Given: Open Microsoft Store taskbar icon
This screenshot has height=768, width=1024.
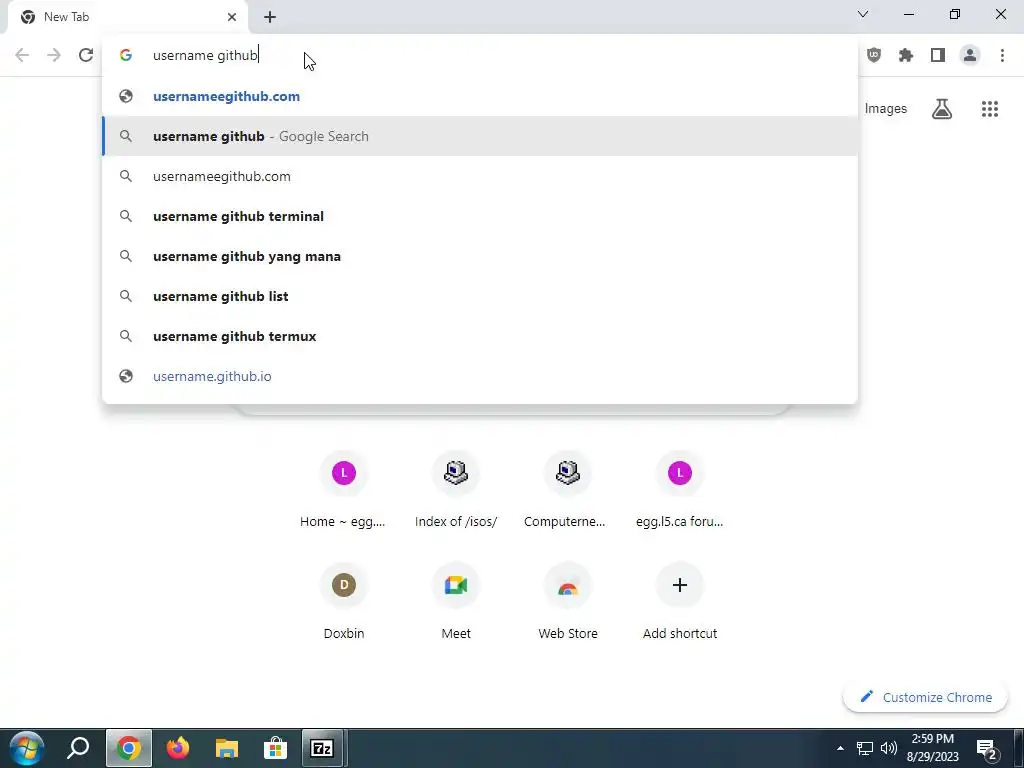Looking at the screenshot, I should click(276, 748).
